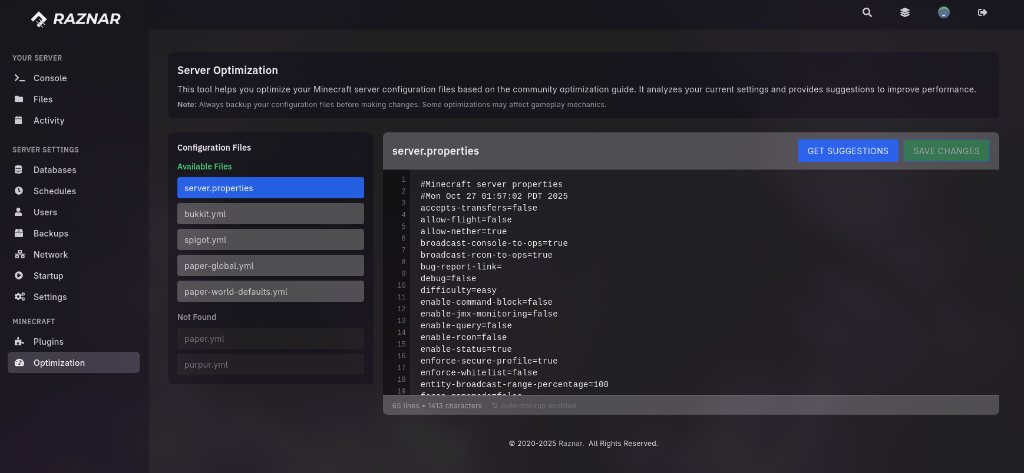Screen dimensions: 1024x473
Task: Select spigot.yml from available files
Action: tap(270, 240)
